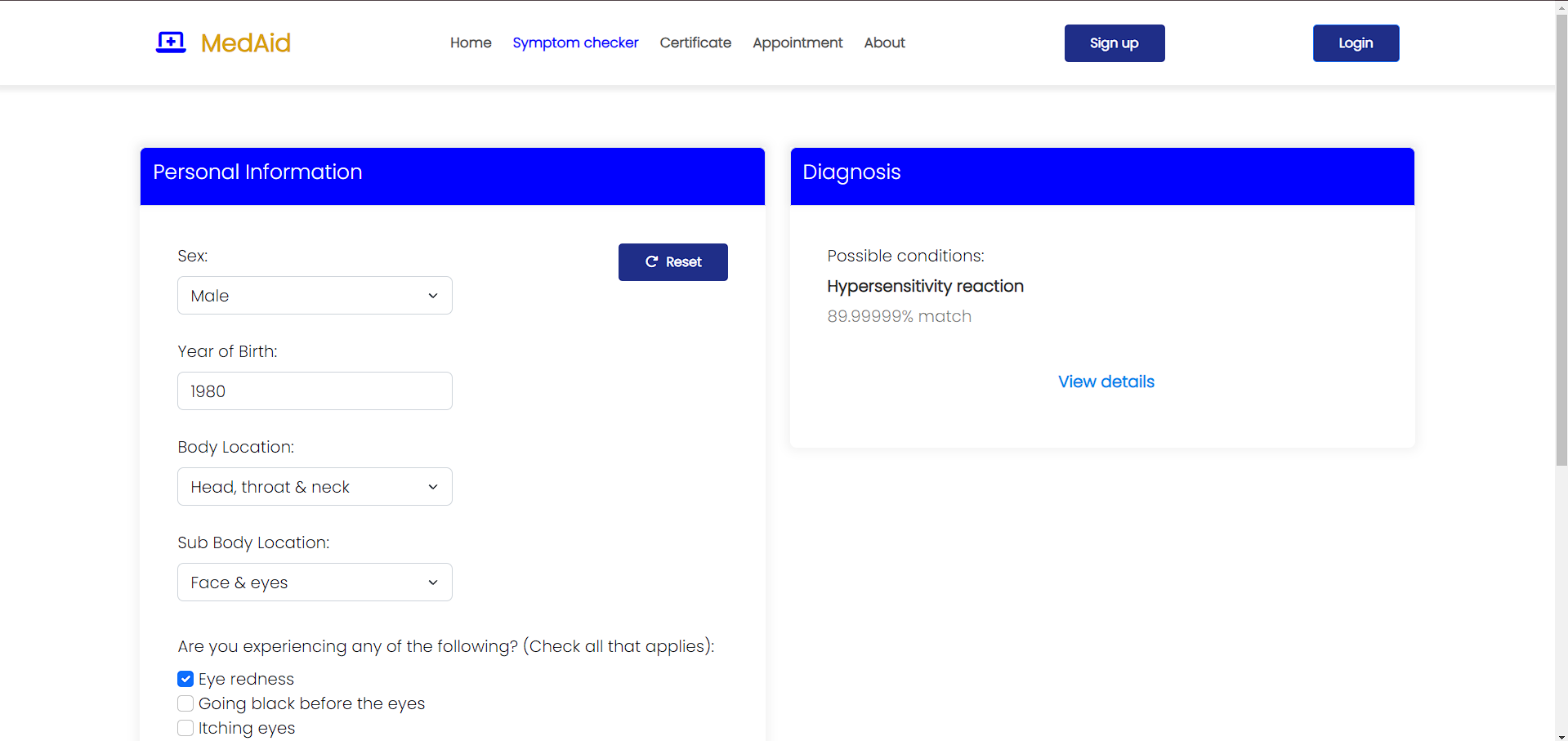Open View details for the diagnosis

1106,382
